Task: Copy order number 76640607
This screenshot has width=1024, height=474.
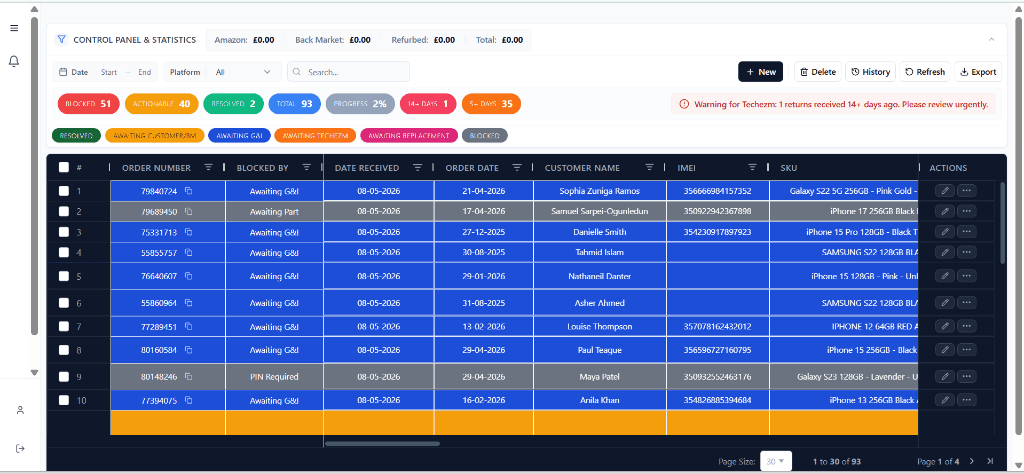Action: pyautogui.click(x=188, y=276)
